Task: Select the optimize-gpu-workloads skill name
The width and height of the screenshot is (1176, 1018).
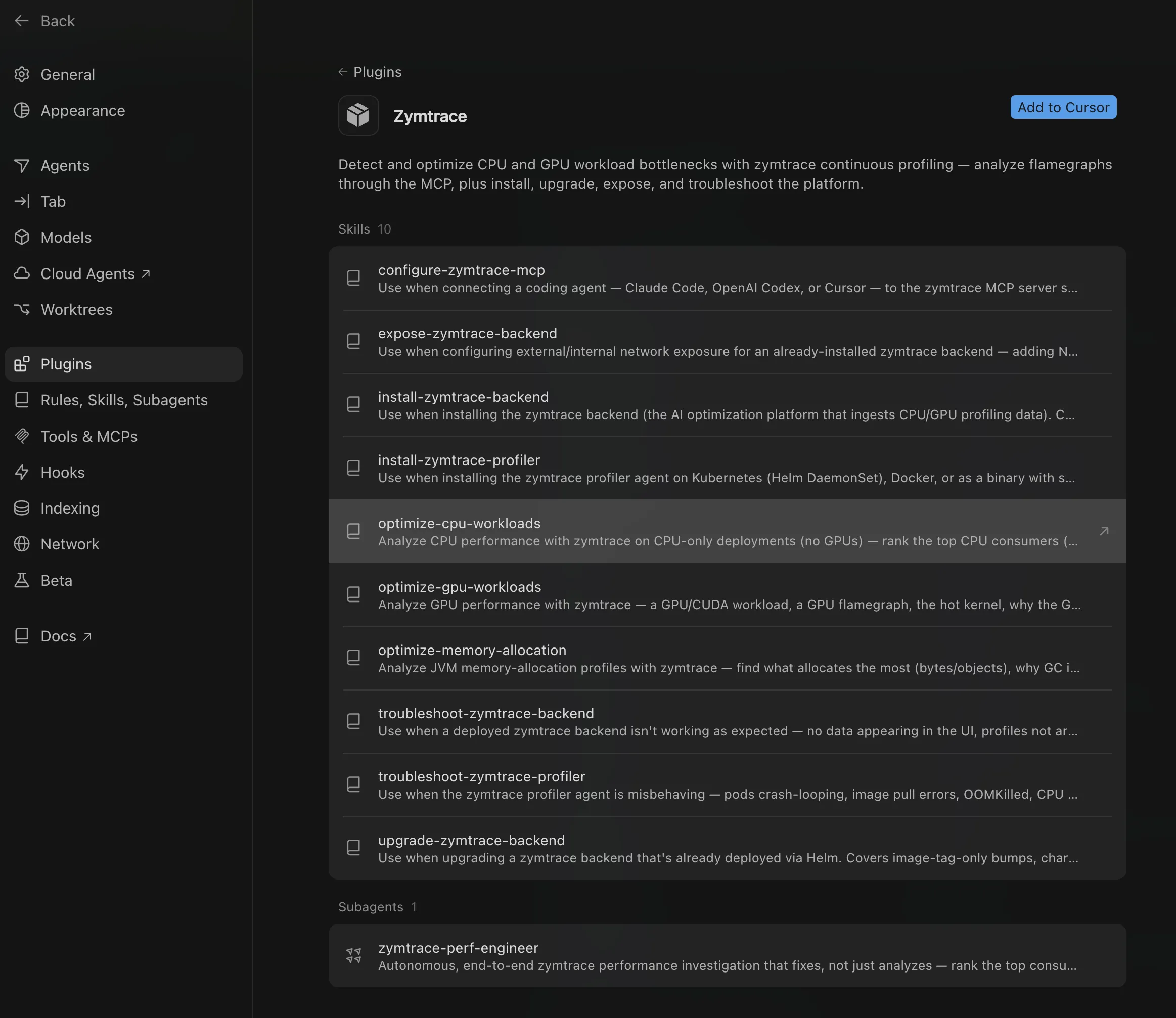Action: click(x=460, y=587)
